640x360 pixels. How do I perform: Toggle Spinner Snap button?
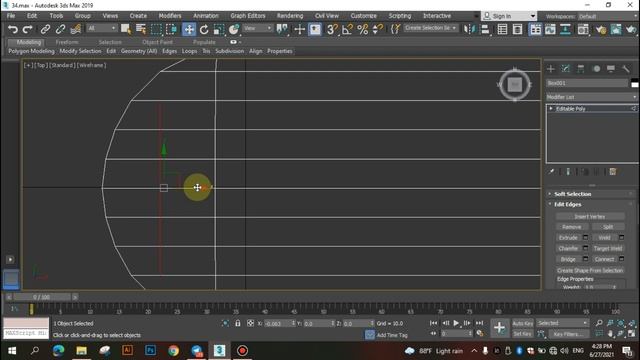coord(378,29)
